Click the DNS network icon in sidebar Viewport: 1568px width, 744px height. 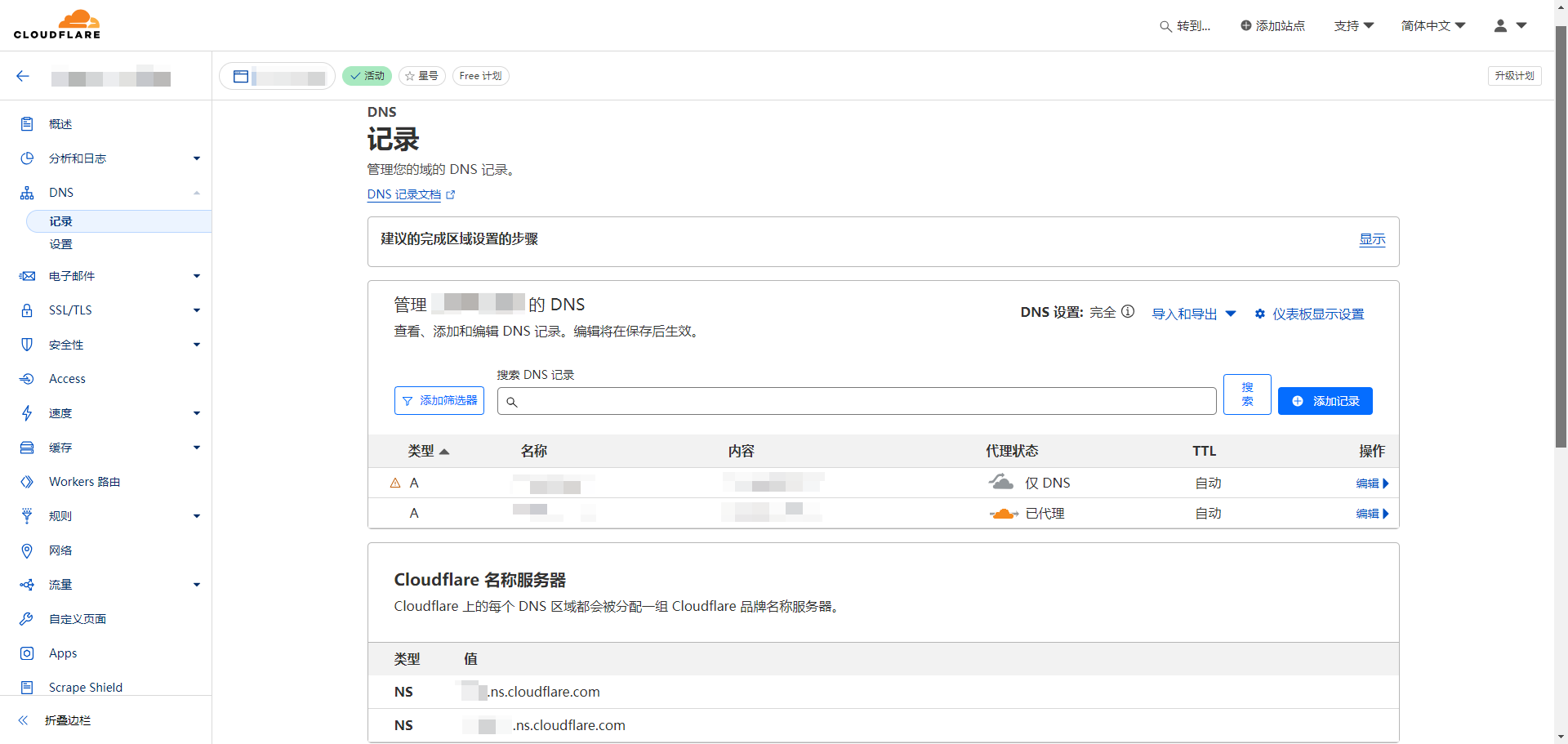click(x=27, y=193)
